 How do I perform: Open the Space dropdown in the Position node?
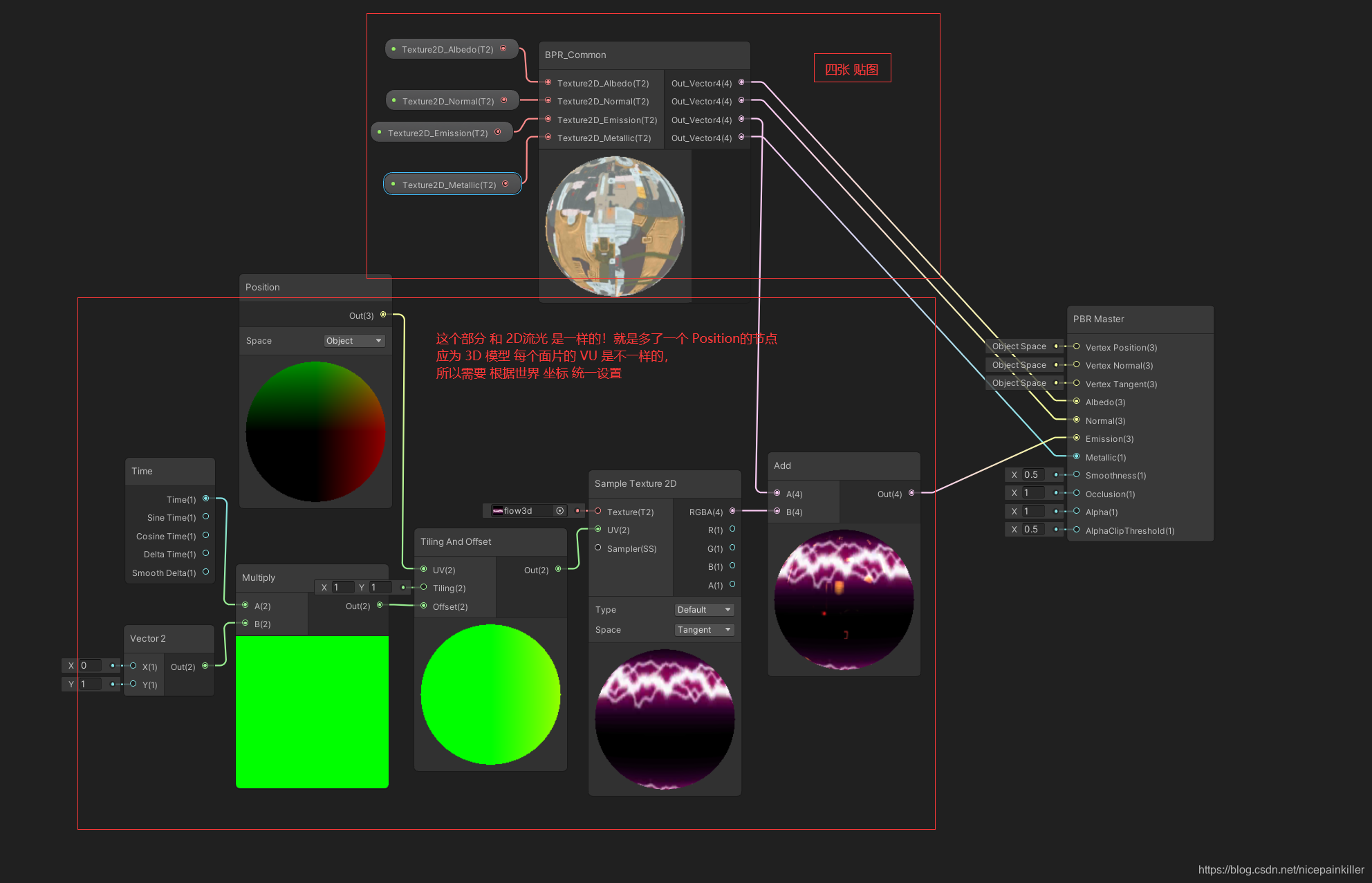(x=353, y=340)
